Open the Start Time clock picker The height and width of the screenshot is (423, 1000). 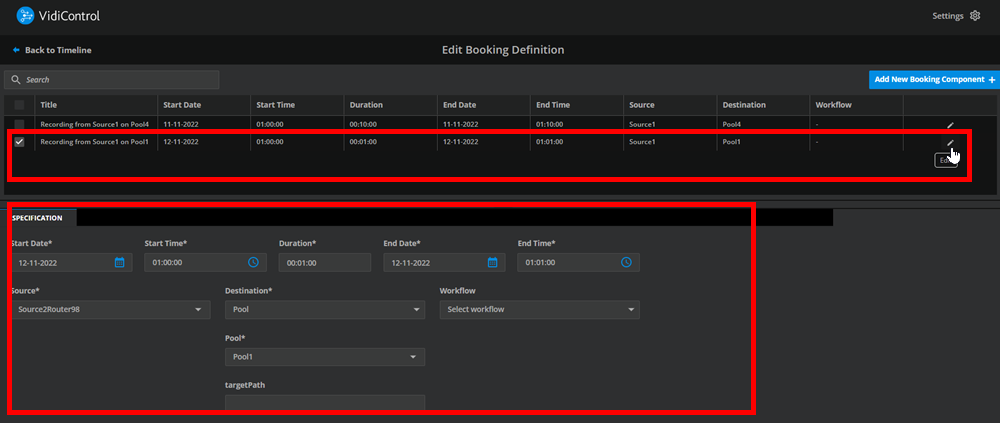(253, 262)
